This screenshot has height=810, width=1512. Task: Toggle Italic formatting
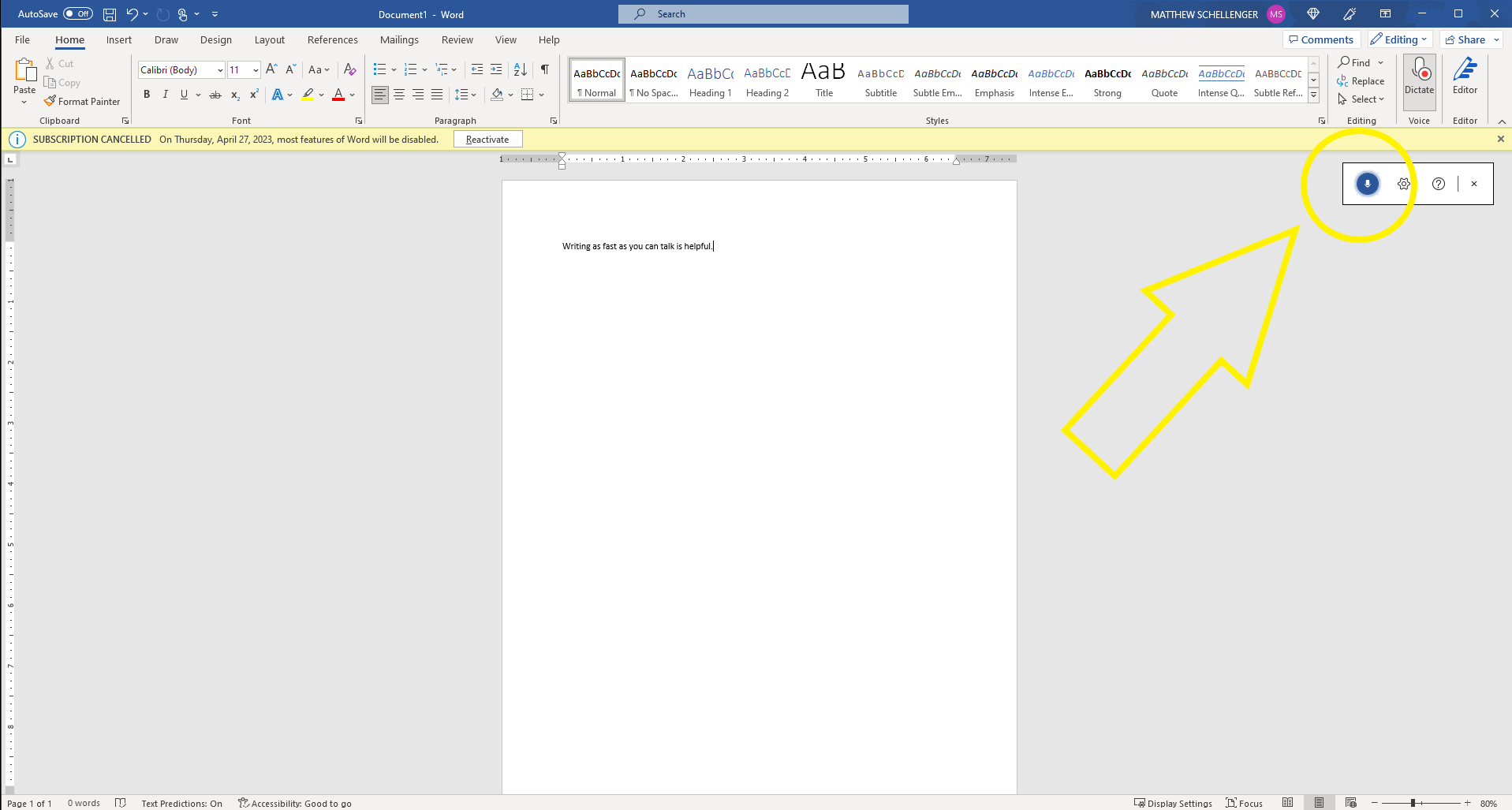165,95
